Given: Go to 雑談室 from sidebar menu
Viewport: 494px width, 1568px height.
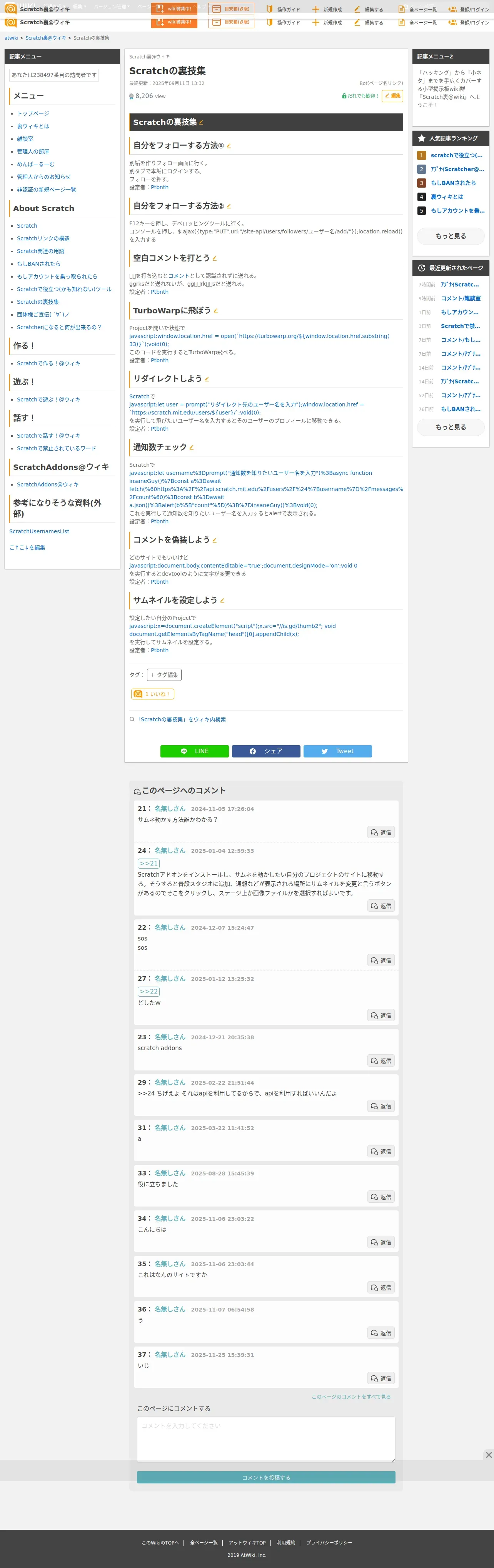Looking at the screenshot, I should tap(25, 140).
